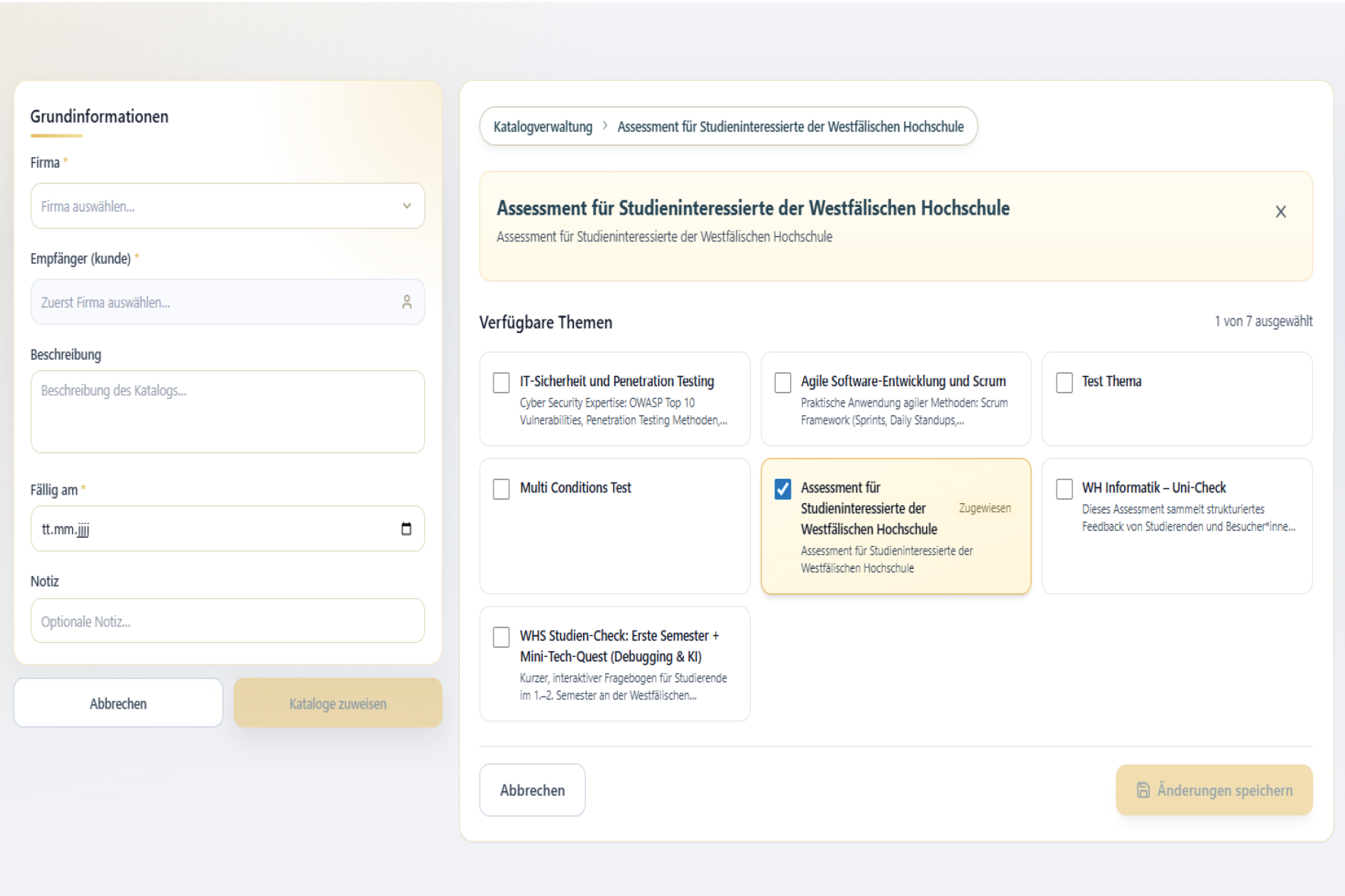
Task: Focus the Beschreibung des Katalogs text area
Action: tap(228, 411)
